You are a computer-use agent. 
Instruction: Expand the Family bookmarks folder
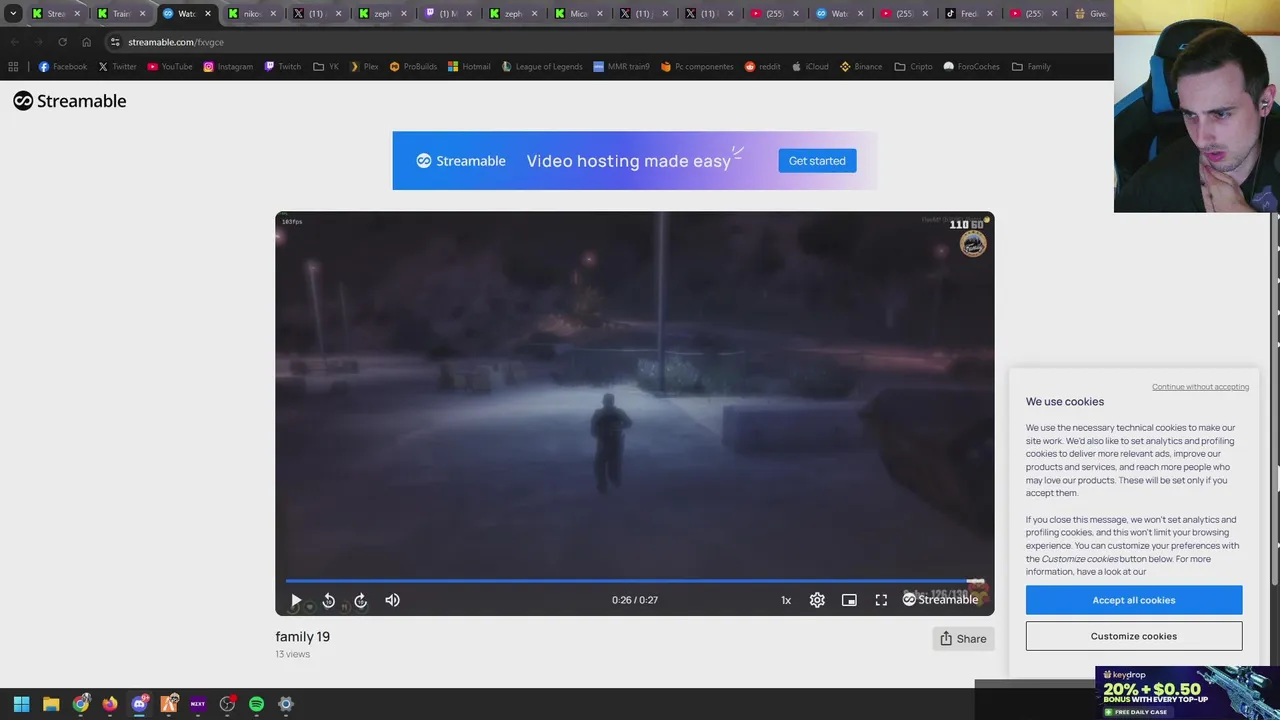(x=1031, y=66)
